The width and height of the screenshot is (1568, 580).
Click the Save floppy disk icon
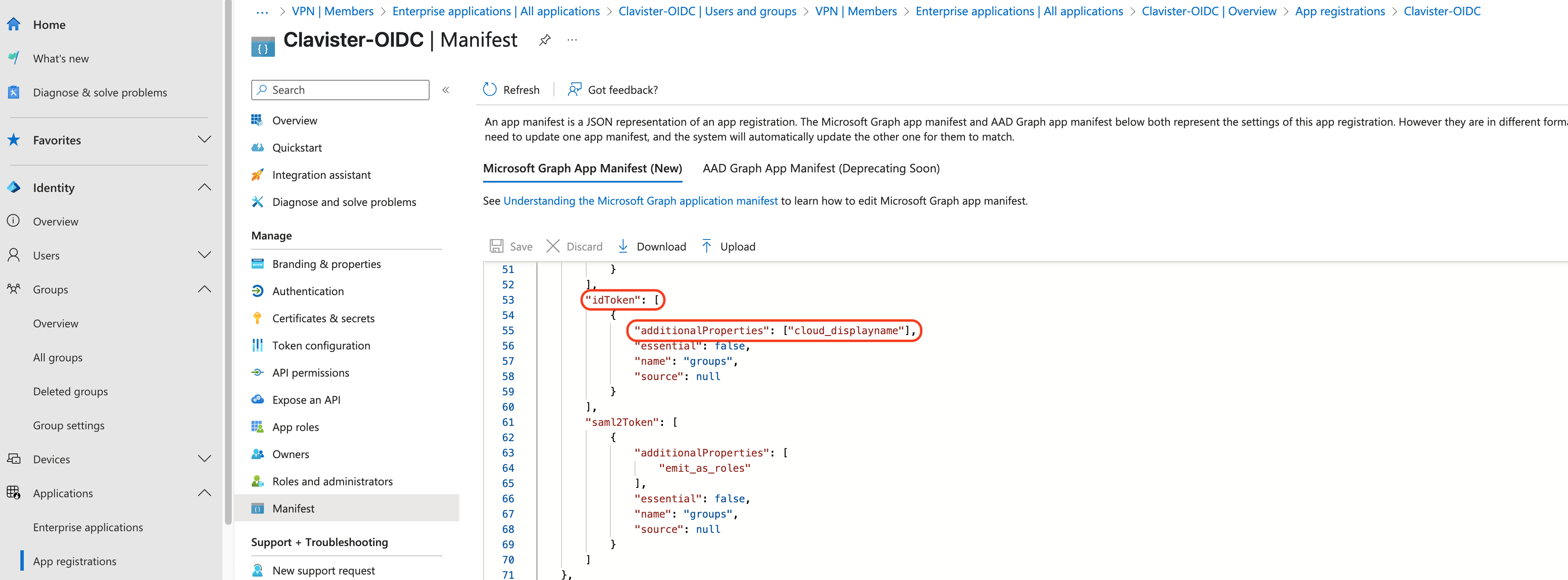tap(497, 246)
